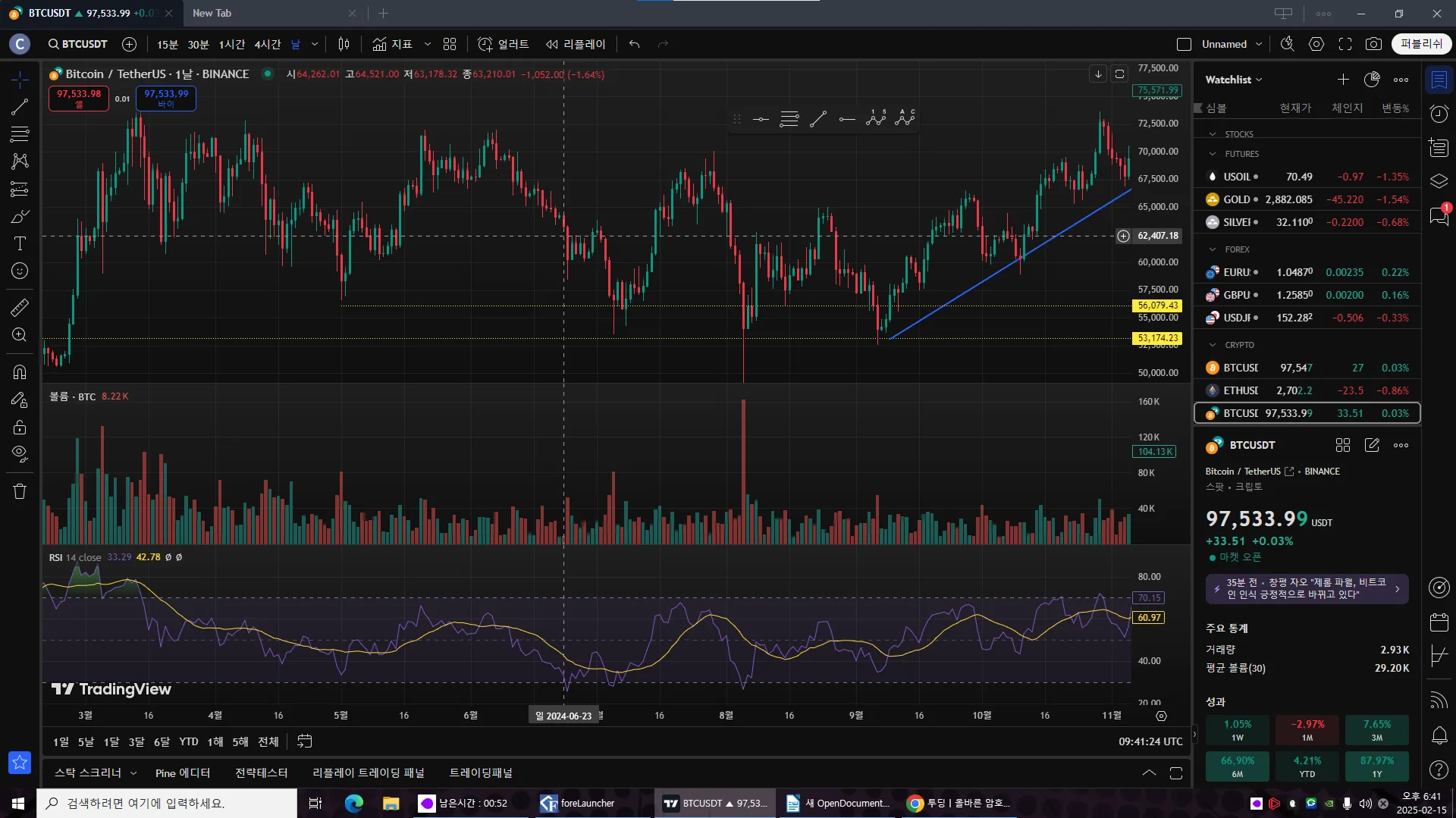This screenshot has height=818, width=1456.
Task: Click the BTCUSDT symbol search field
Action: [x=78, y=44]
